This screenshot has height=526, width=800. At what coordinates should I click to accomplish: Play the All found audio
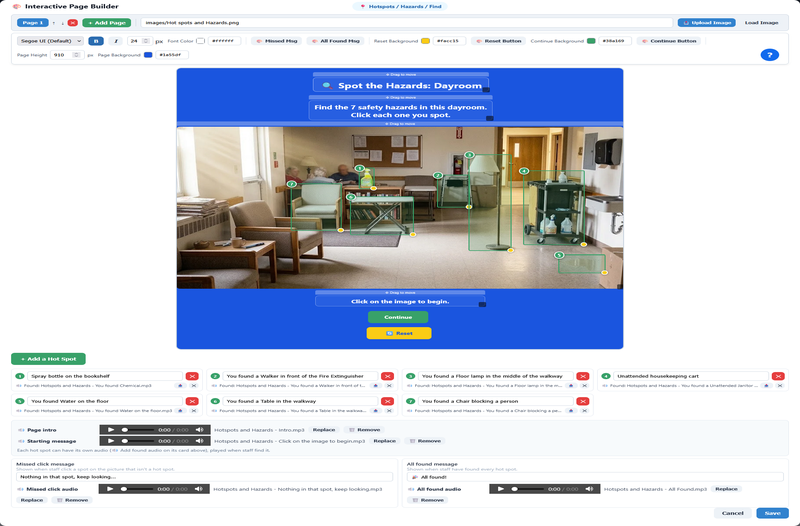501,489
